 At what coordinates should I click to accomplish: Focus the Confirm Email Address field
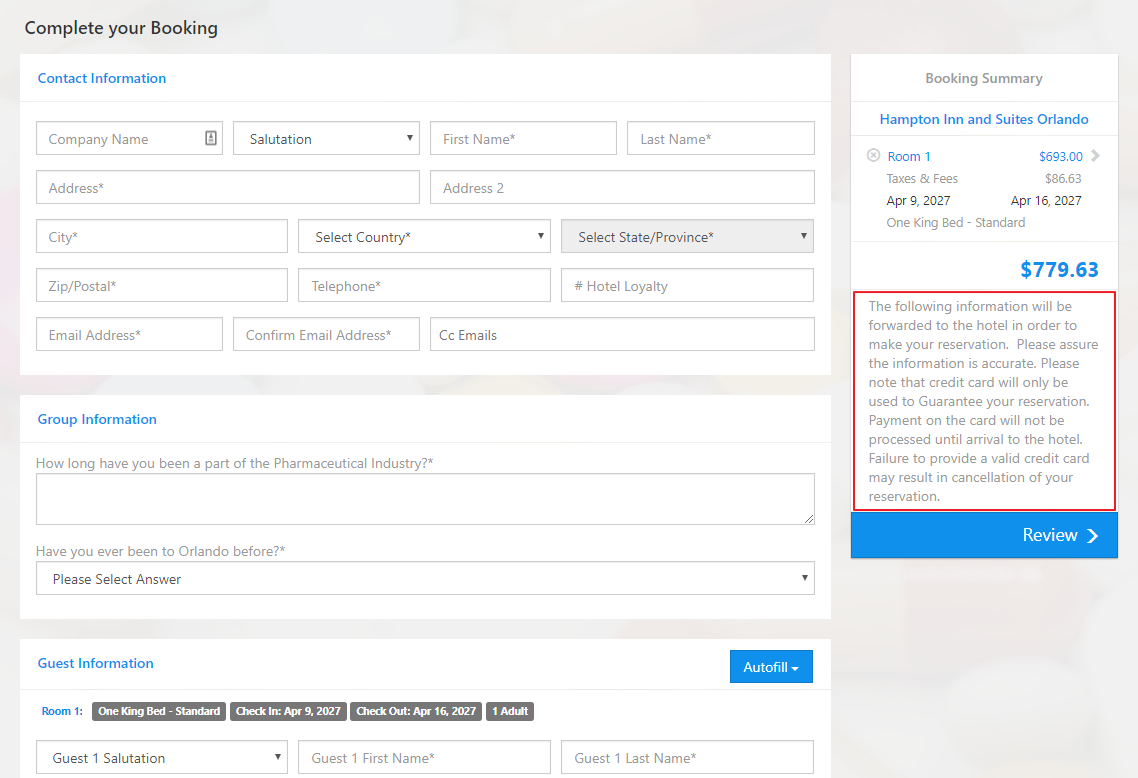pos(327,335)
